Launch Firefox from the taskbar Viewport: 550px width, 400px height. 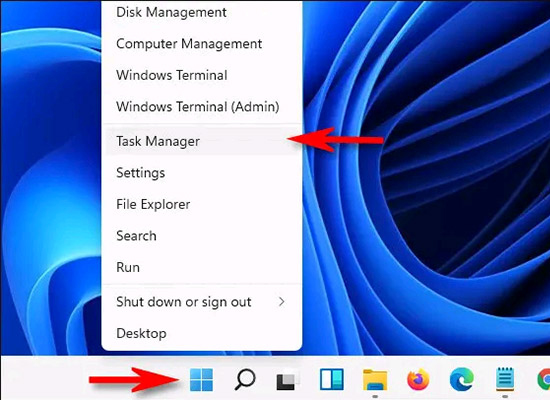coord(418,379)
